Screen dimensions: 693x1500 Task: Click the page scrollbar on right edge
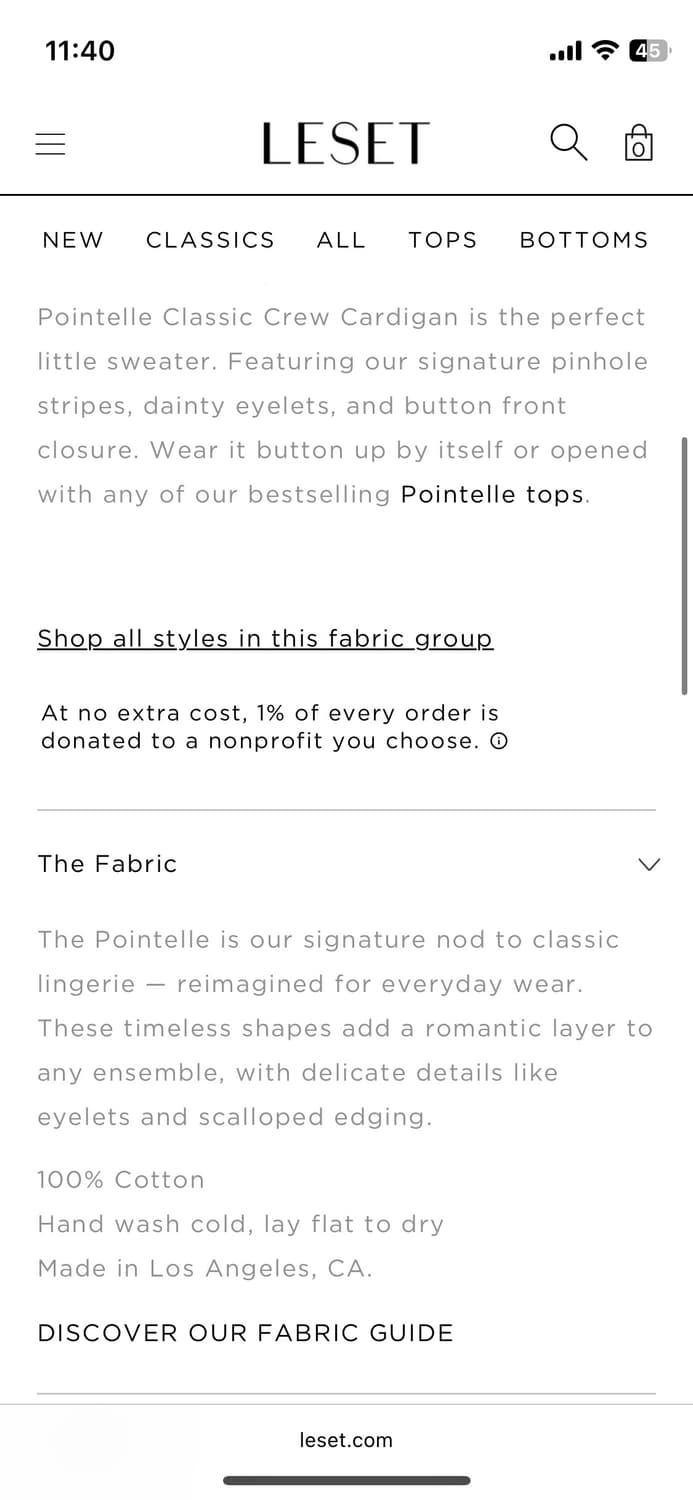pos(684,565)
